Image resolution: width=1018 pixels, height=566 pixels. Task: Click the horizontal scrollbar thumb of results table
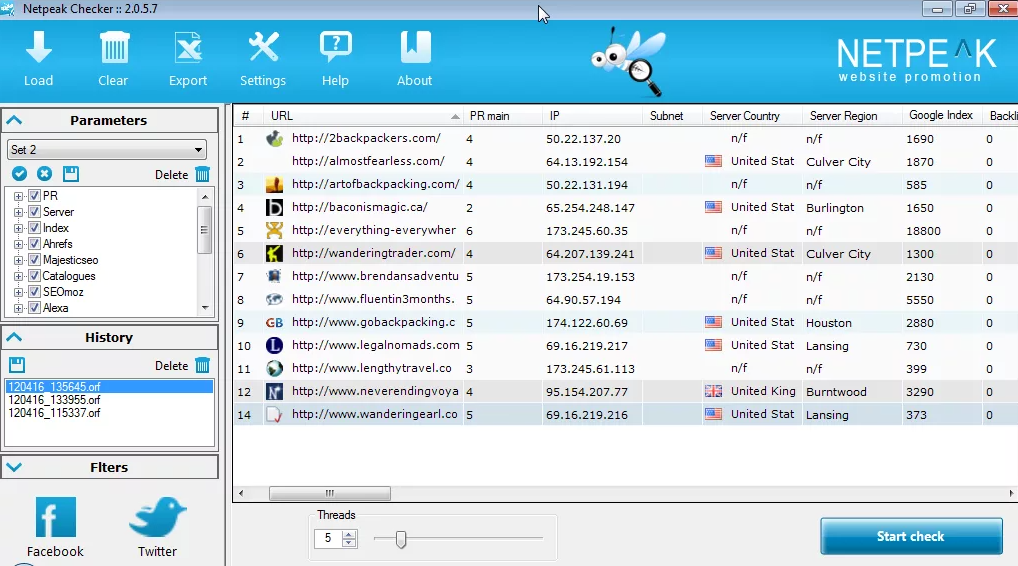330,493
